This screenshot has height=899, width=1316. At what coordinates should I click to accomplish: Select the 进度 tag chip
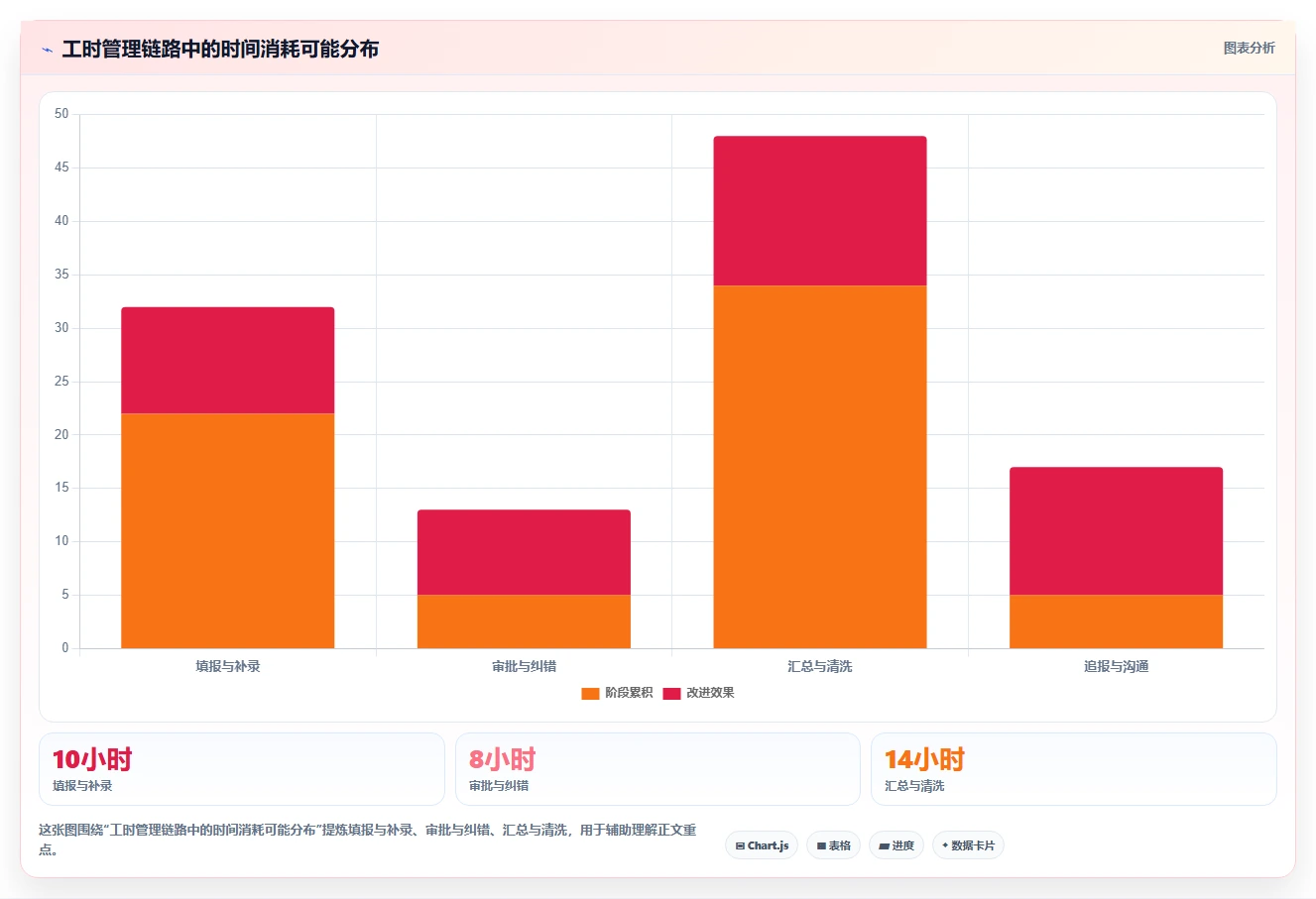point(897,845)
